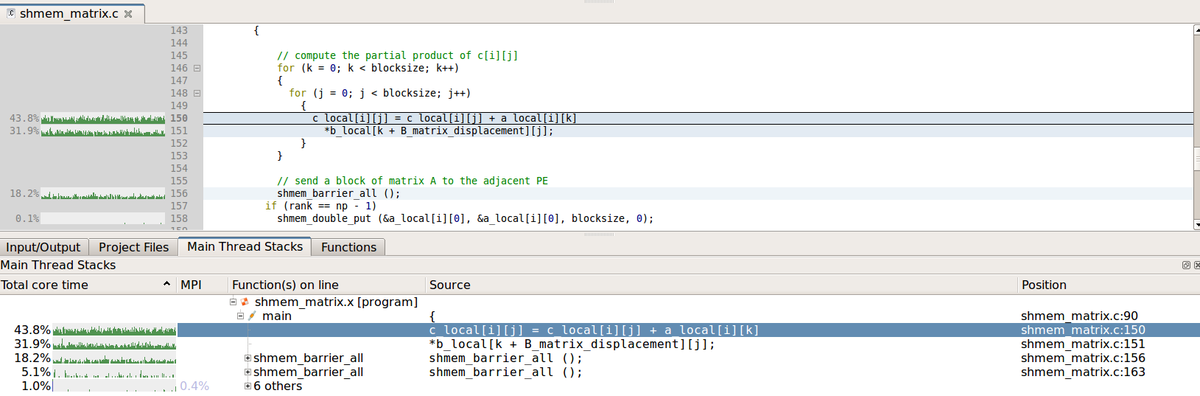Click the C file icon on shmem_matrix.c tab

(x=11, y=13)
